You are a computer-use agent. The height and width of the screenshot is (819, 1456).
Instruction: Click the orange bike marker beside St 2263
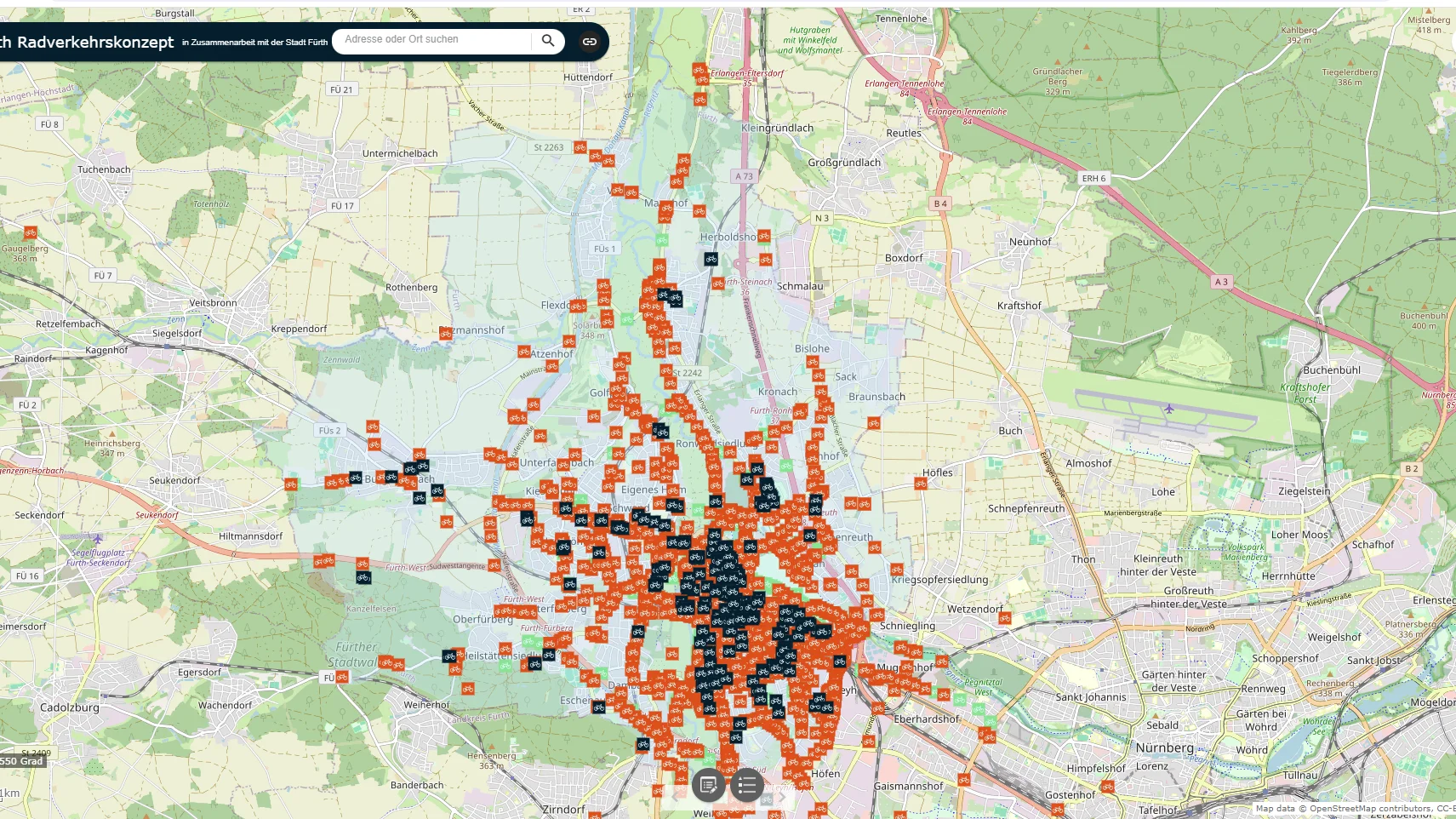tap(580, 147)
